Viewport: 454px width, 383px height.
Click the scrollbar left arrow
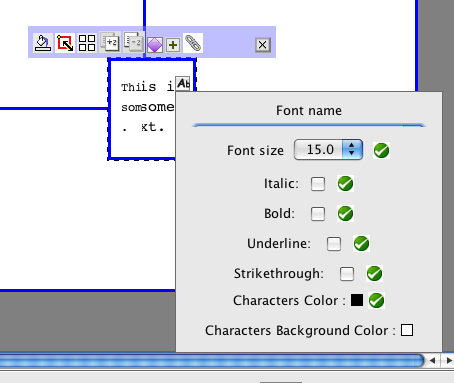433,360
